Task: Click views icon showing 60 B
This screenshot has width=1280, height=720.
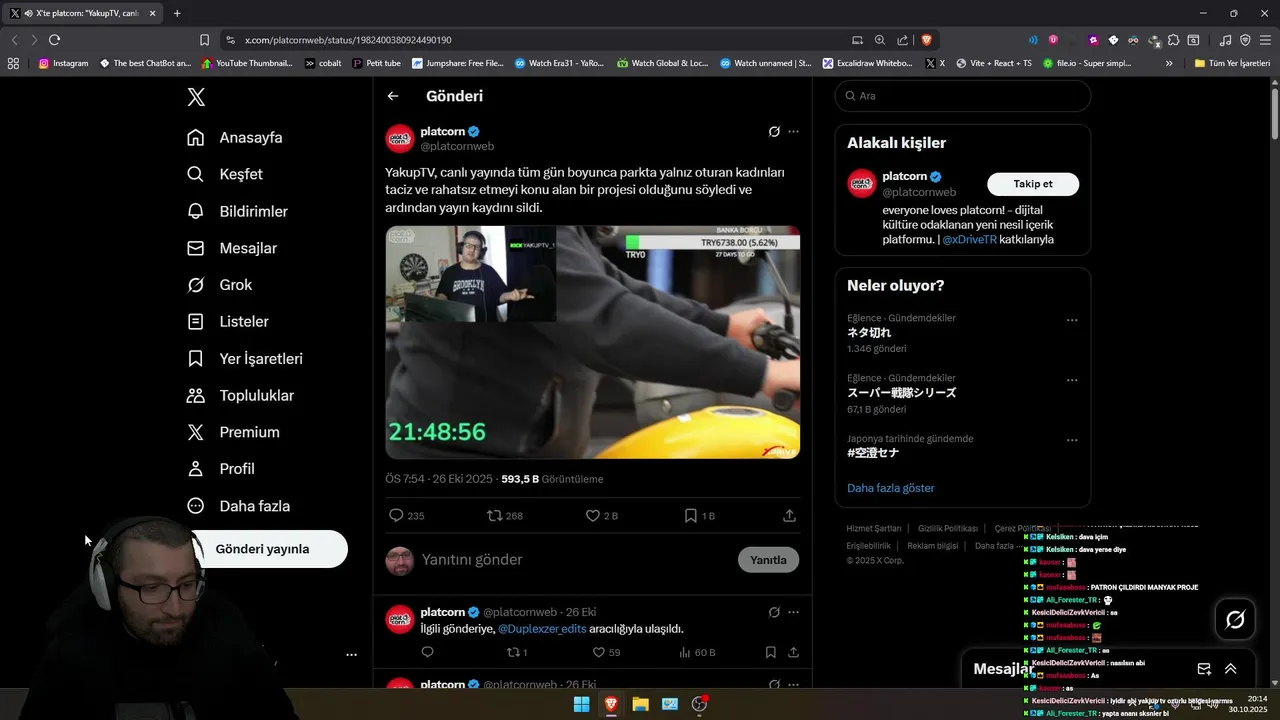Action: pos(685,653)
